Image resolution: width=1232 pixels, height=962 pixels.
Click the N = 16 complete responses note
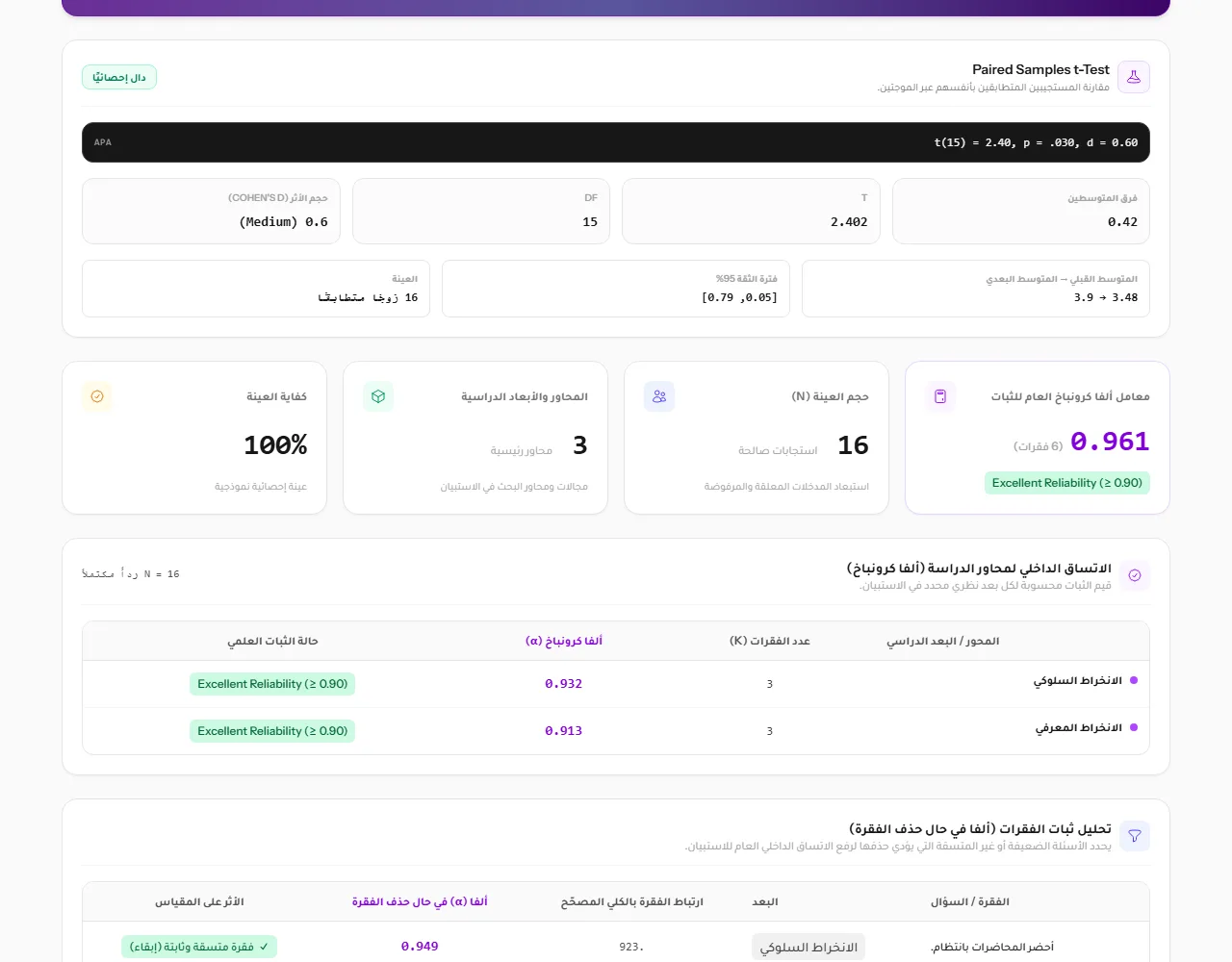click(x=131, y=574)
